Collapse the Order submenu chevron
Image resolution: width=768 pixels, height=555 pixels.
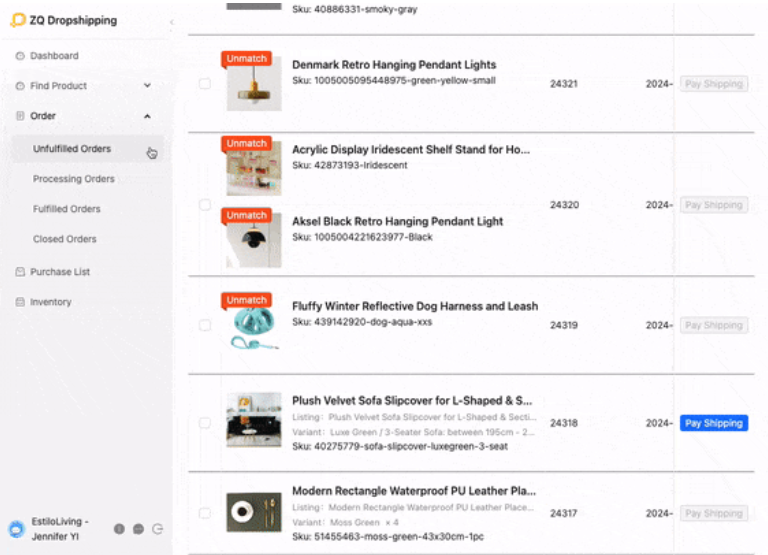(x=147, y=116)
